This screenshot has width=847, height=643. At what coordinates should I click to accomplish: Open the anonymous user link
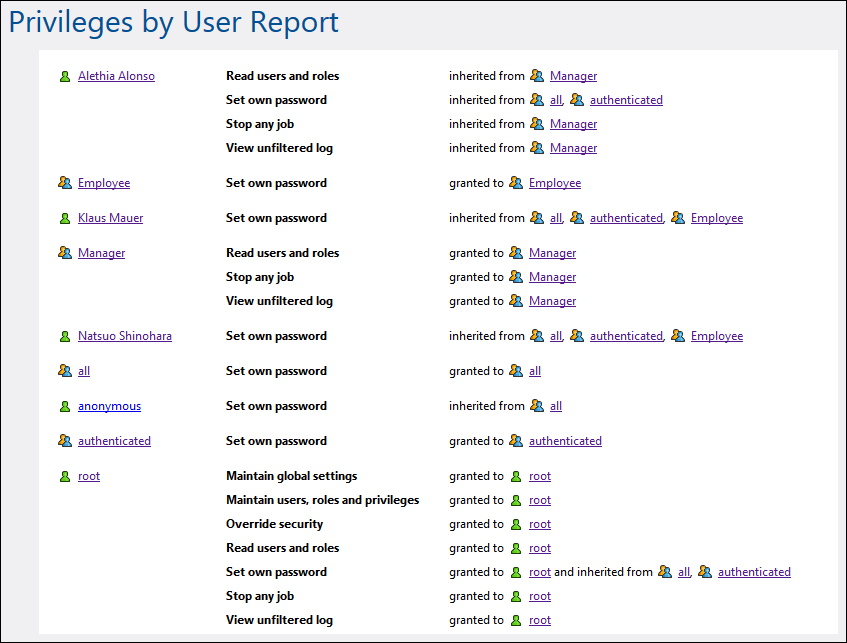[109, 405]
